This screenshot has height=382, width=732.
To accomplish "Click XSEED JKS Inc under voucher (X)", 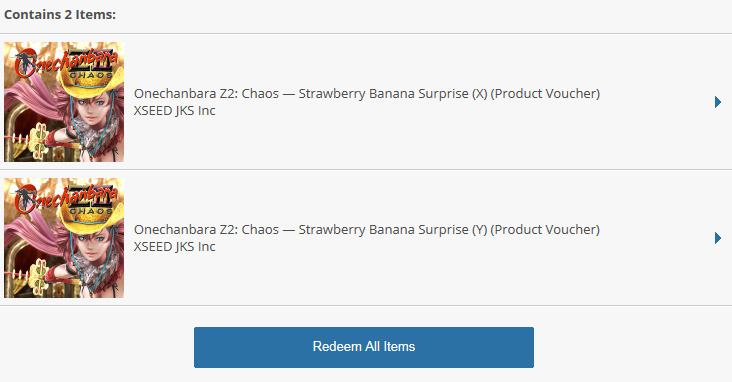I will click(x=175, y=111).
